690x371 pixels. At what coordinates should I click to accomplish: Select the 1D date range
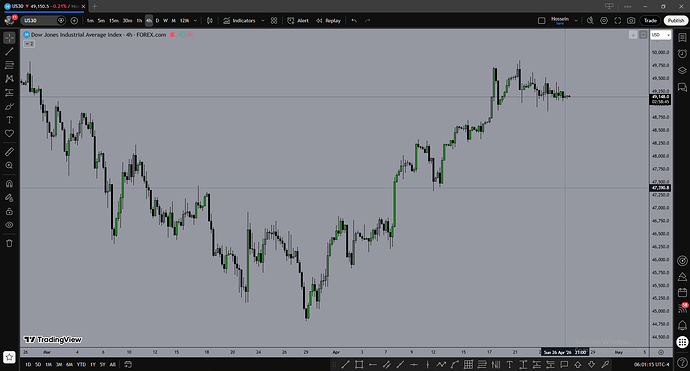click(x=28, y=364)
